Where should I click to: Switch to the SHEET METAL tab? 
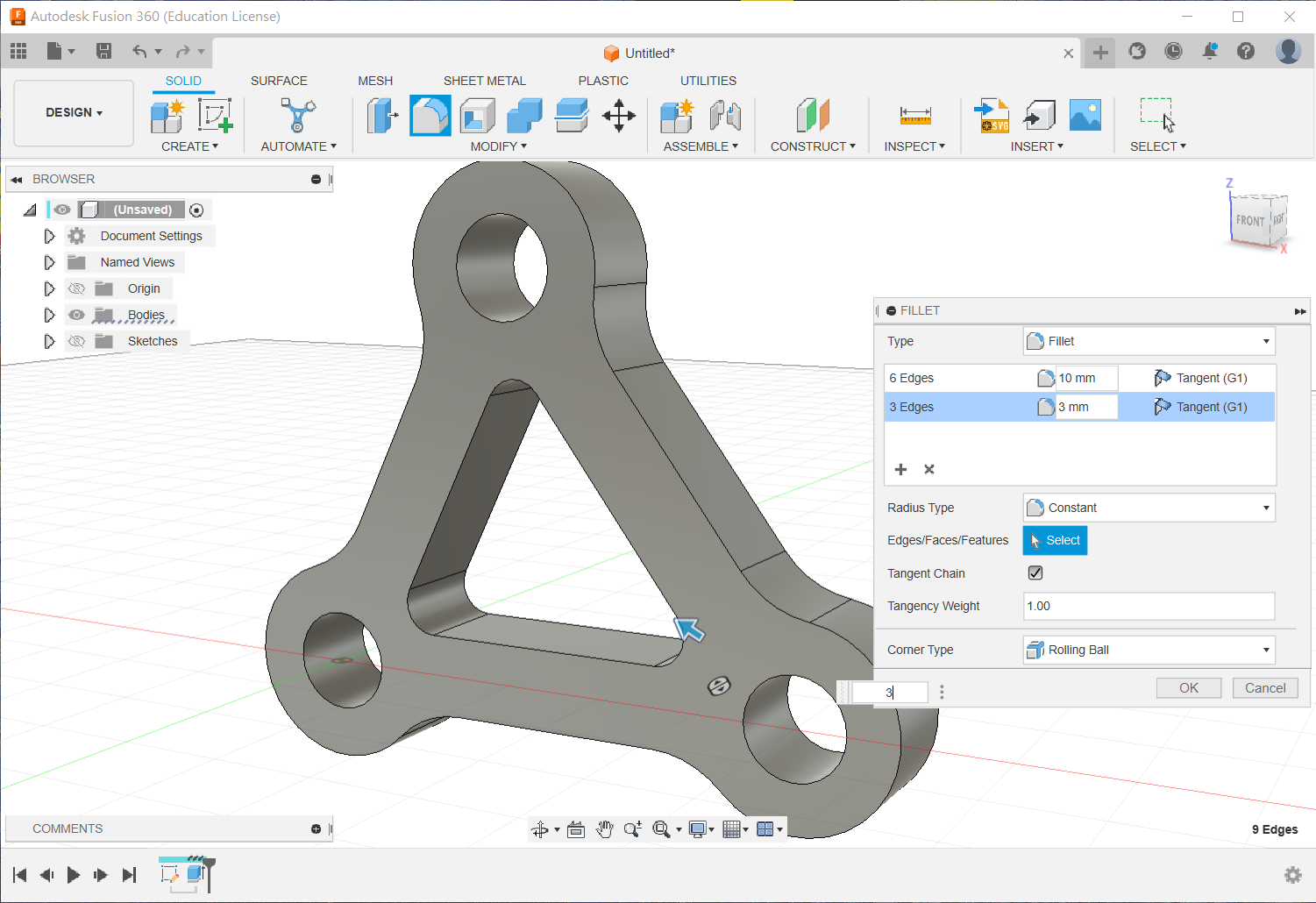tap(484, 81)
